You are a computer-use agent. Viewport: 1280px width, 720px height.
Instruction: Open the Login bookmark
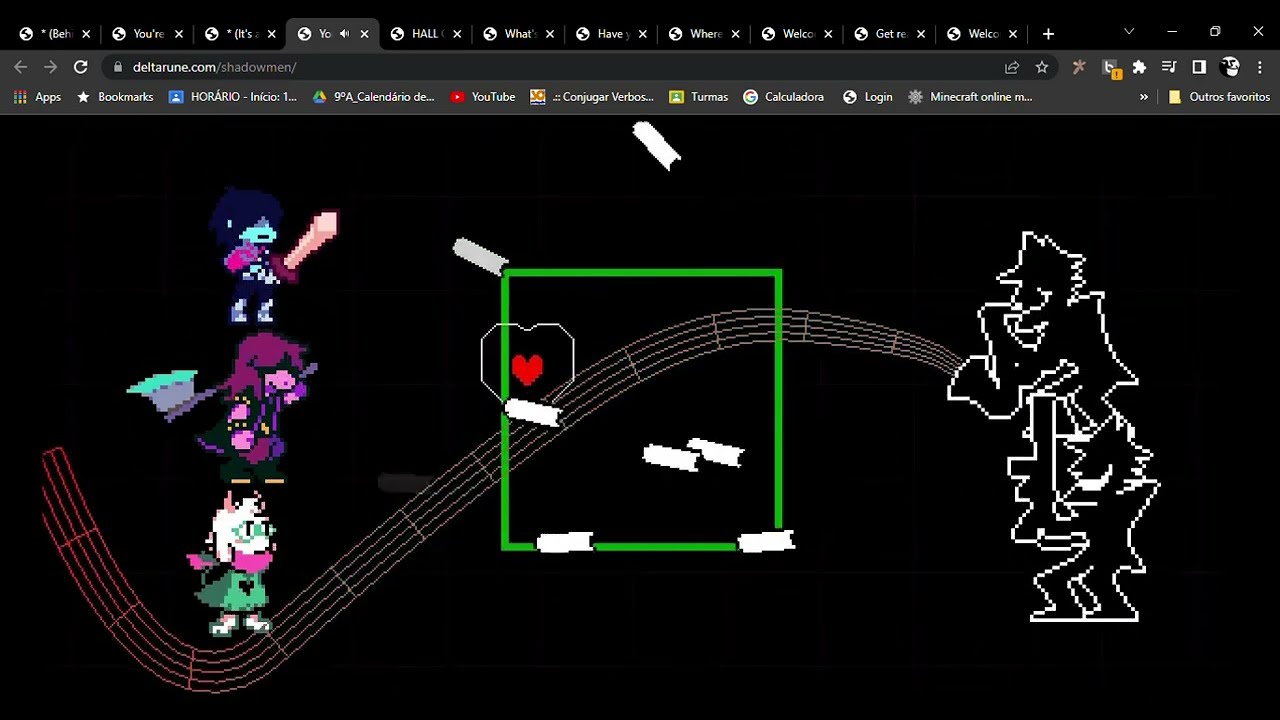[x=868, y=97]
